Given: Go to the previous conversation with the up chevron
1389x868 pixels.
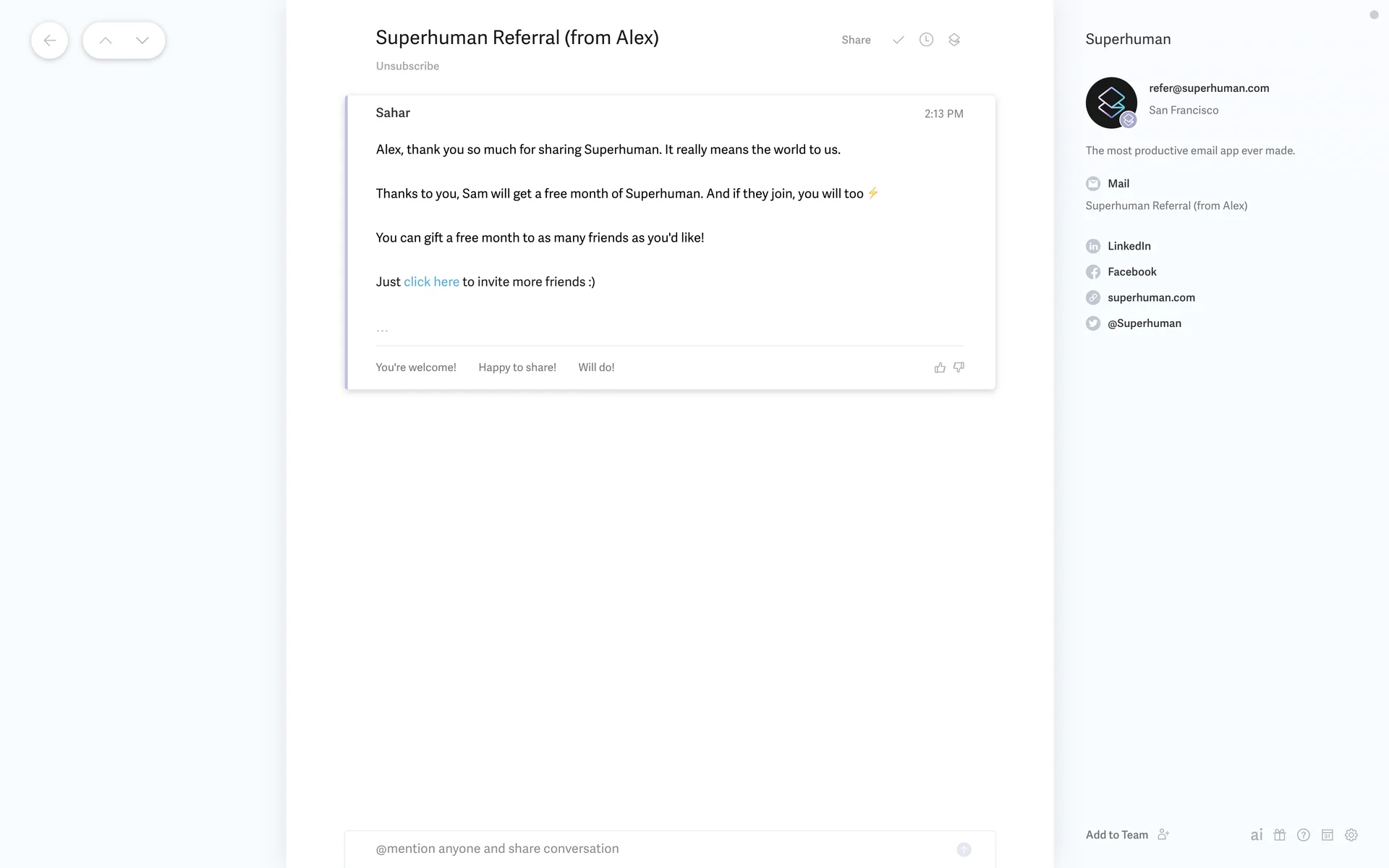Looking at the screenshot, I should tap(106, 41).
